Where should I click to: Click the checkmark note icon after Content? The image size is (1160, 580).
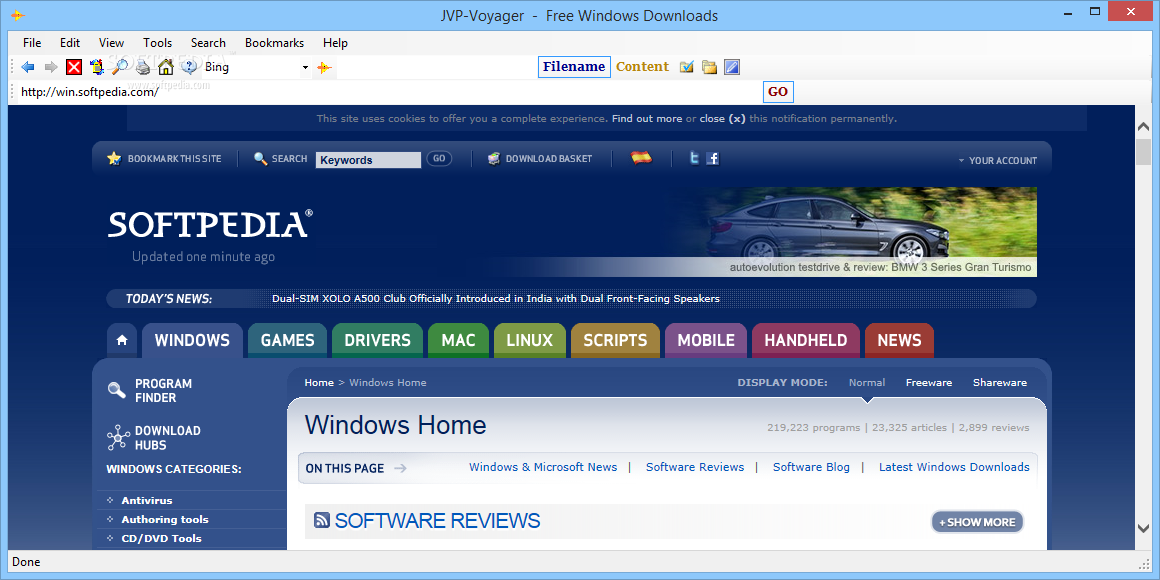[687, 67]
